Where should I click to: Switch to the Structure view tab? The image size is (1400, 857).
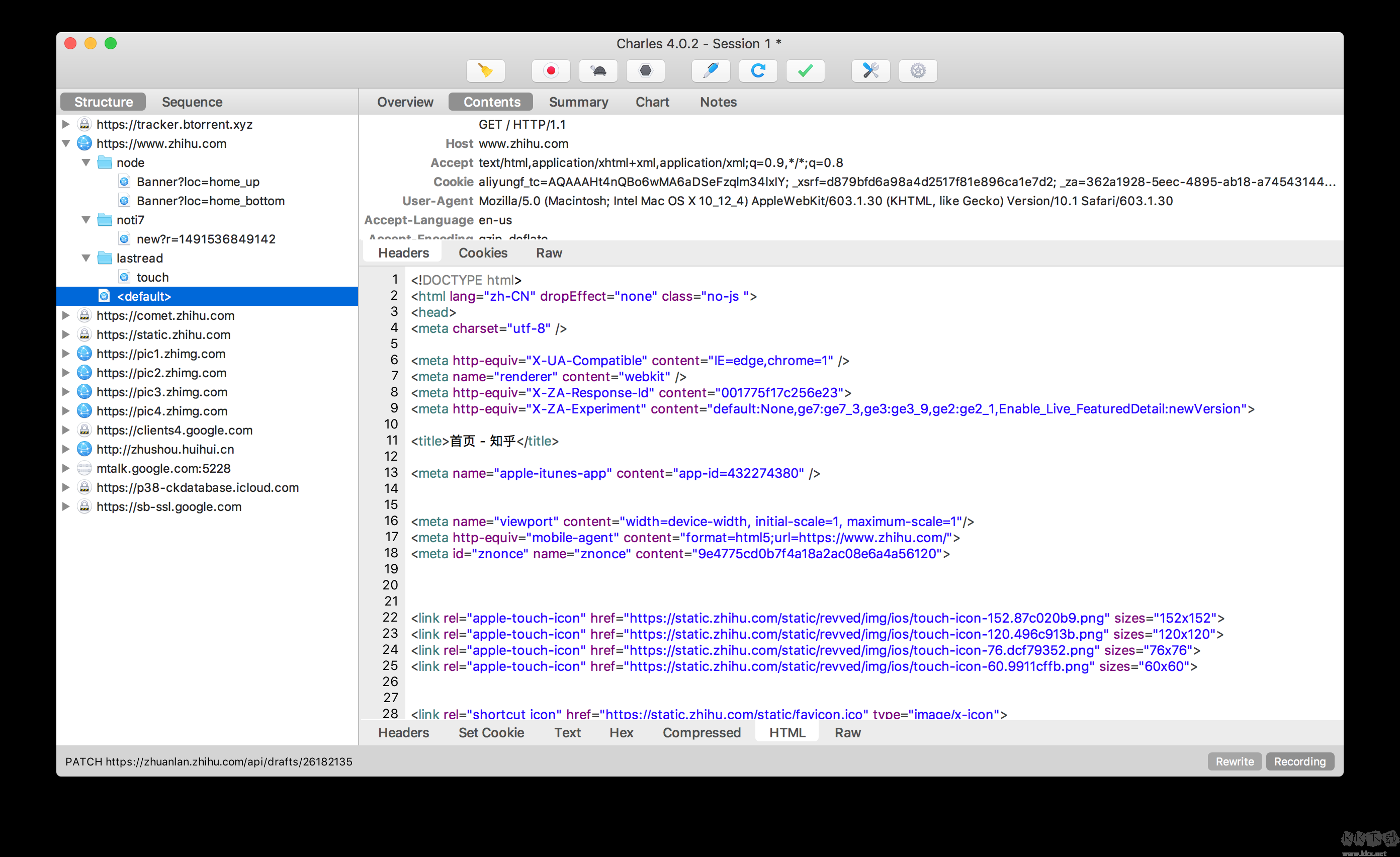(x=102, y=101)
